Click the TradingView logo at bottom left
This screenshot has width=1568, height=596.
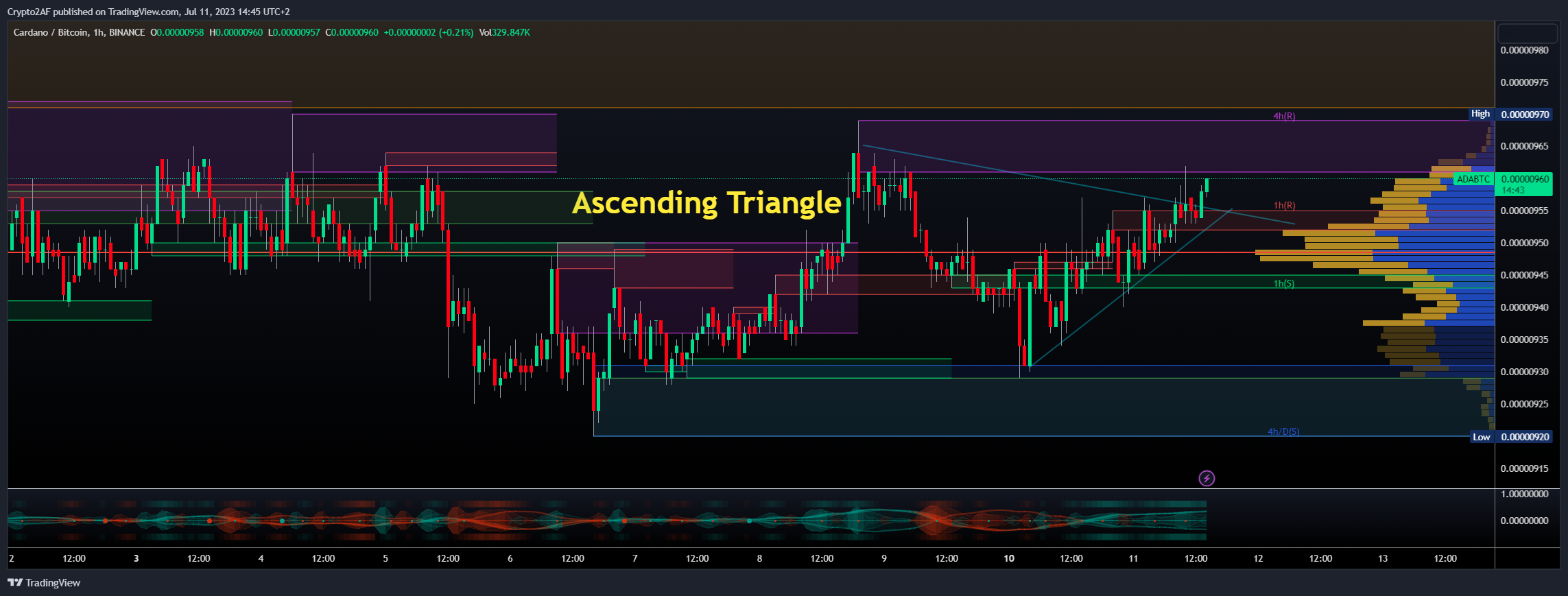[x=44, y=582]
